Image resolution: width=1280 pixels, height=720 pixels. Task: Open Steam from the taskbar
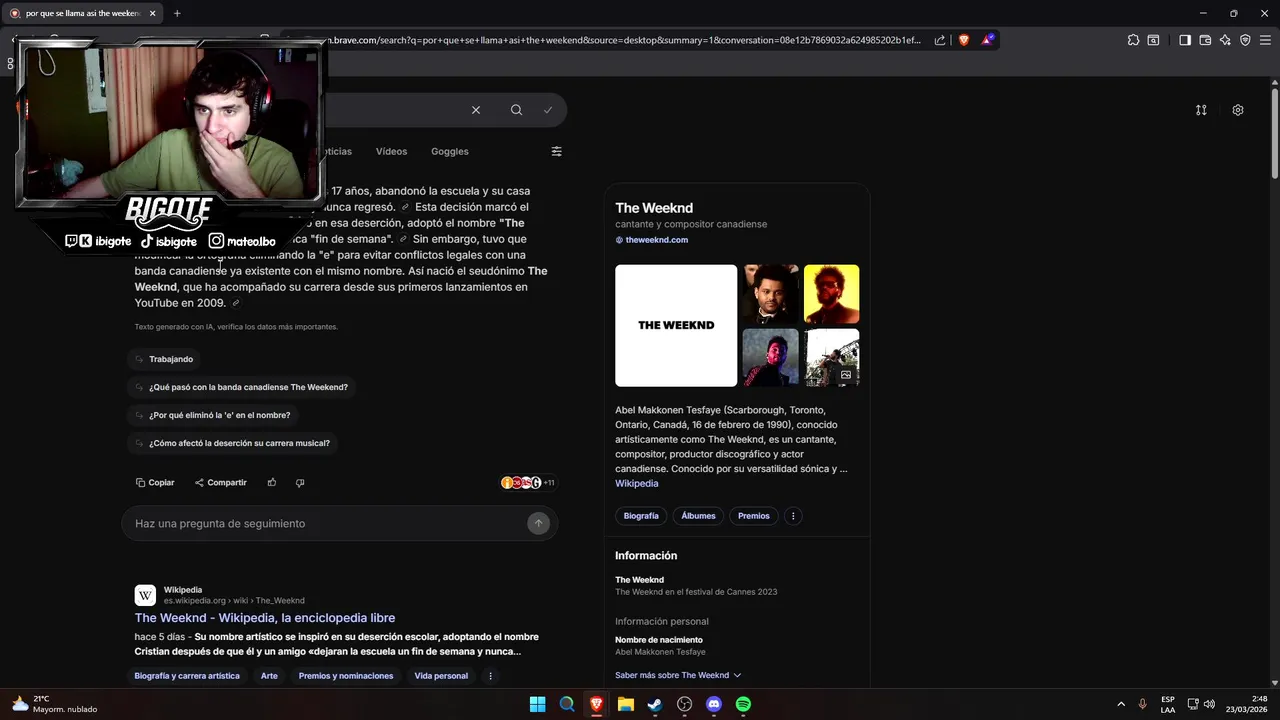click(x=655, y=704)
